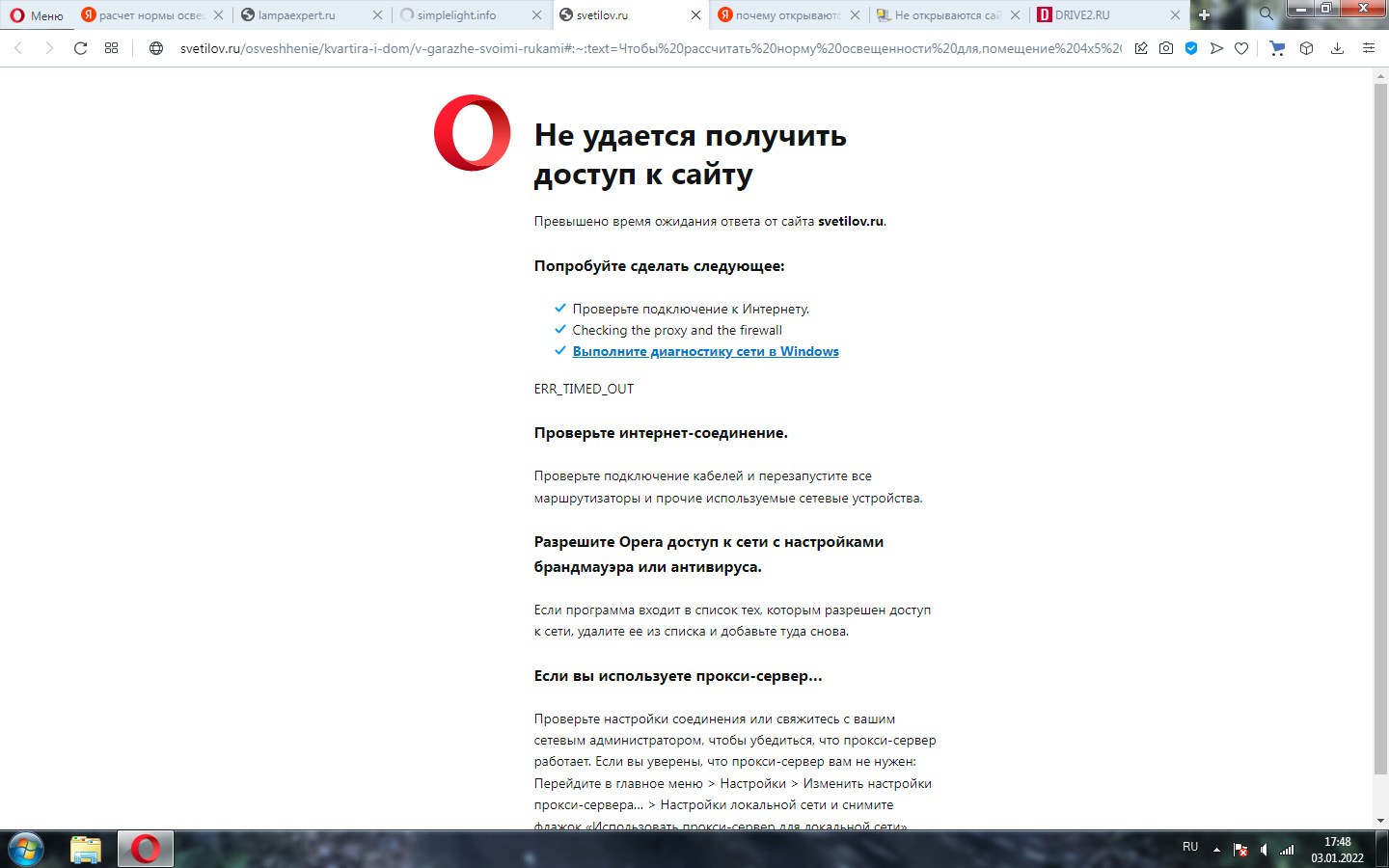Take a snapshot with the camera icon
Image resolution: width=1389 pixels, height=868 pixels.
pyautogui.click(x=1166, y=48)
